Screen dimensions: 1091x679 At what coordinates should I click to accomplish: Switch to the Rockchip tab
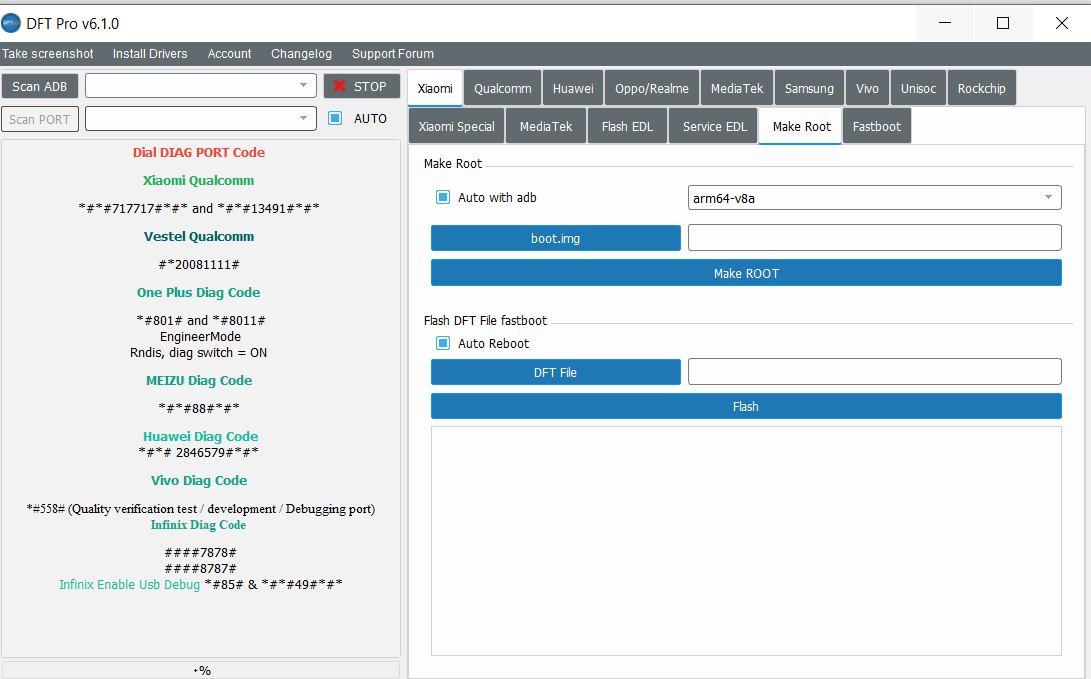(x=981, y=88)
